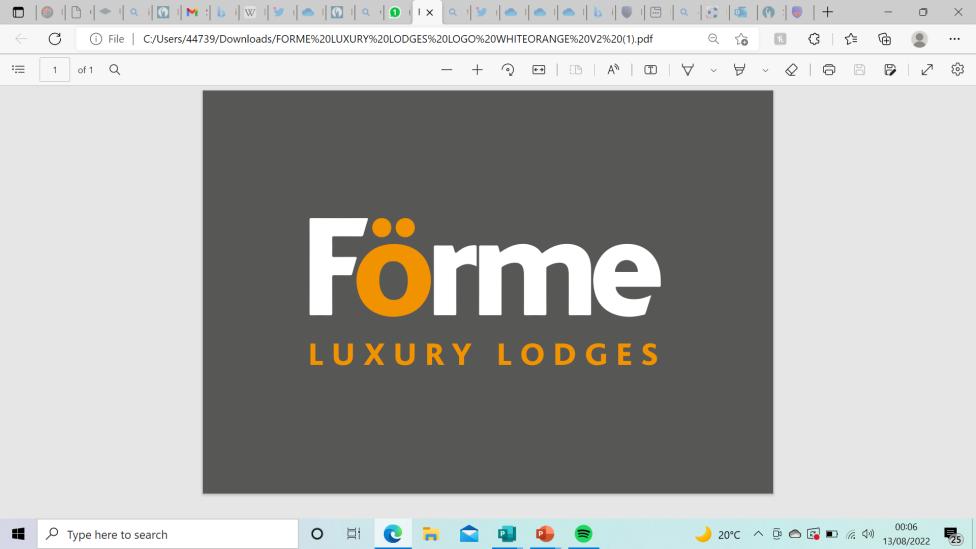This screenshot has width=976, height=549.
Task: Expand the Highlight color options arrow
Action: click(x=765, y=70)
